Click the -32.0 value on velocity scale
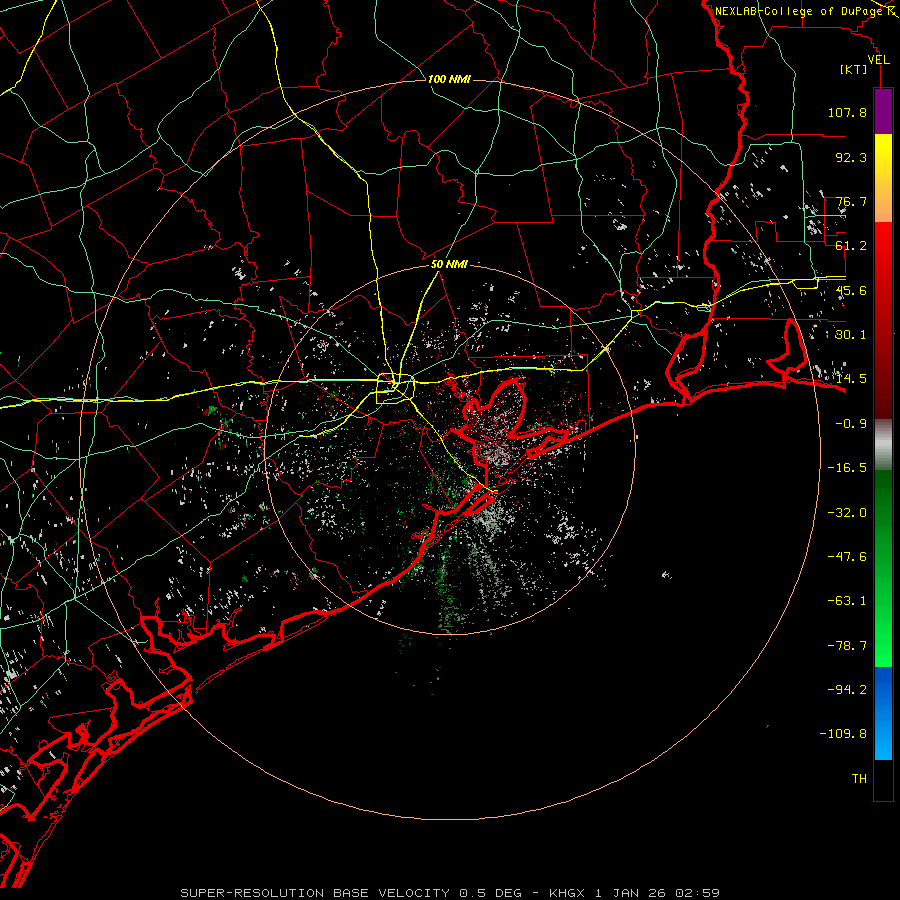The width and height of the screenshot is (900, 900). point(847,513)
